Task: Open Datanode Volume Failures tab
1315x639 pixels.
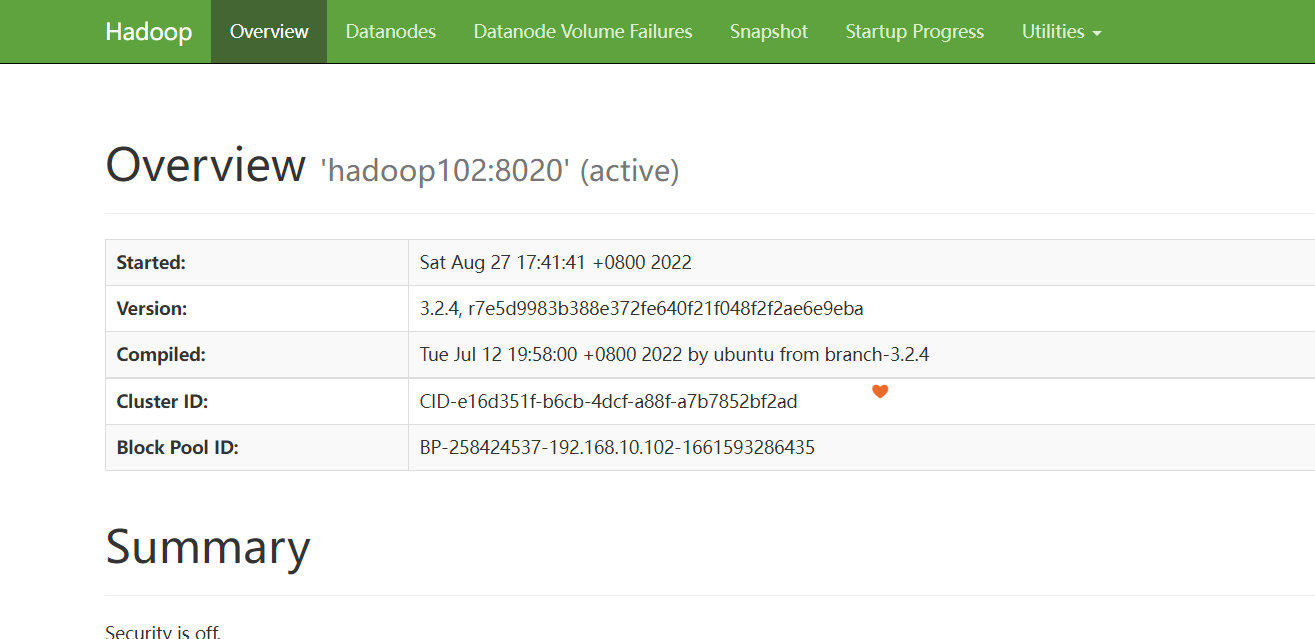Action: pyautogui.click(x=583, y=31)
